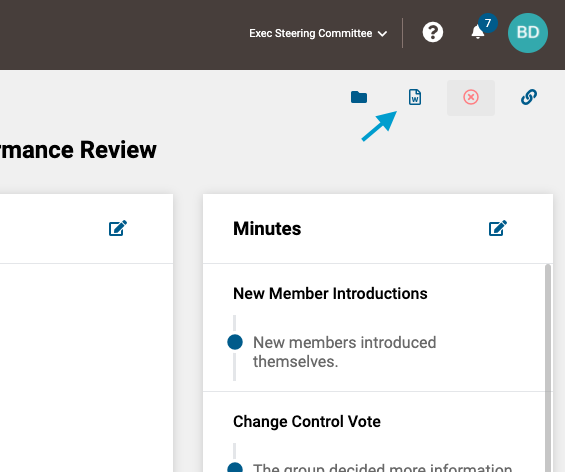Copy meeting link via chain icon
This screenshot has width=565, height=472.
point(529,97)
